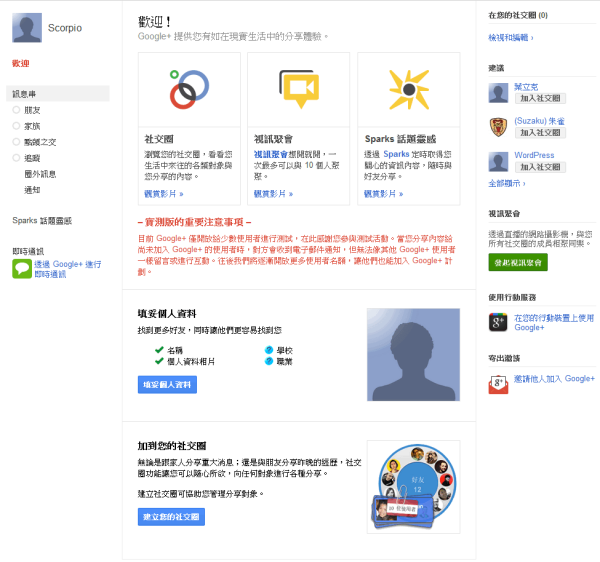Viewport: 600px width, 562px height.
Task: Select the 朋友 circle in the stream list
Action: click(32, 110)
